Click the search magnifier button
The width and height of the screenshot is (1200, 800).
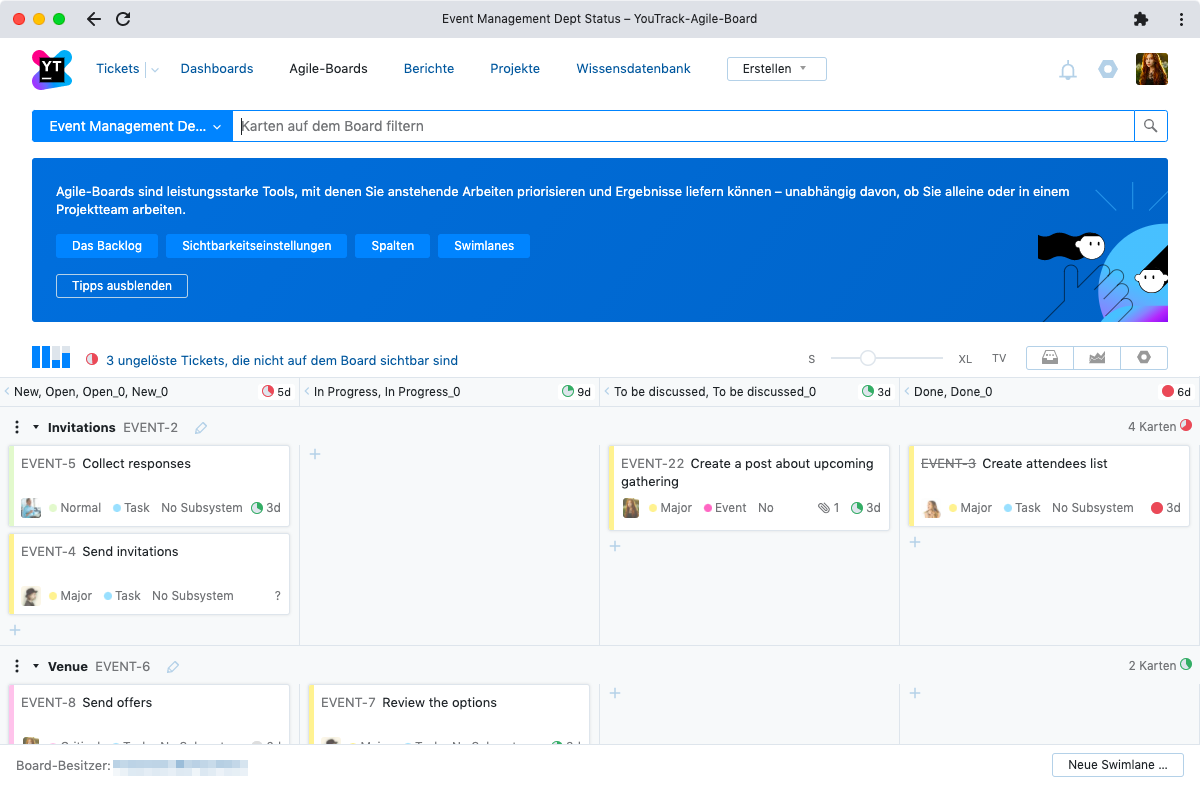[1150, 126]
